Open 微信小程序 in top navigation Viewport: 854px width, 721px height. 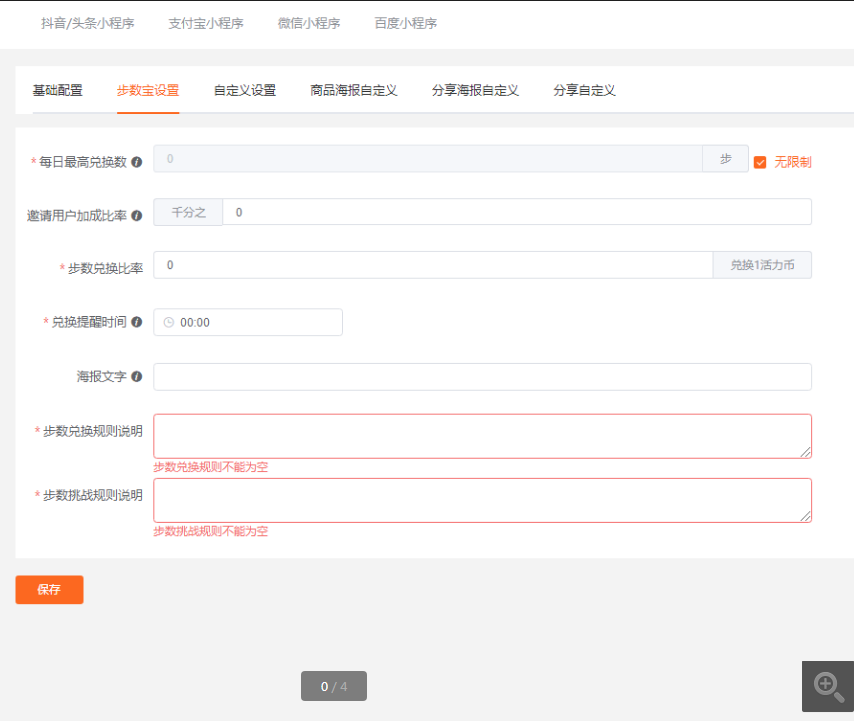click(x=309, y=23)
